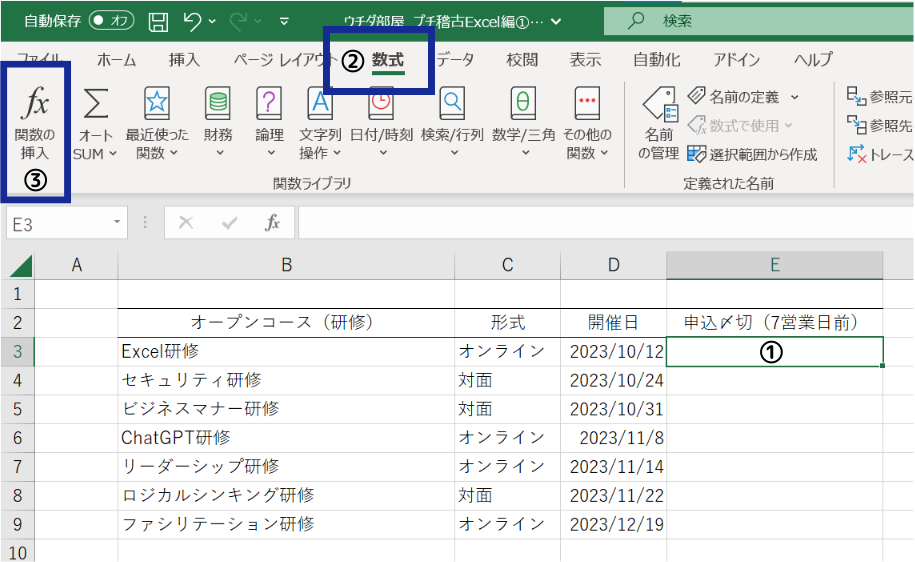
Task: Open 最近使った関数 star icon
Action: (157, 104)
